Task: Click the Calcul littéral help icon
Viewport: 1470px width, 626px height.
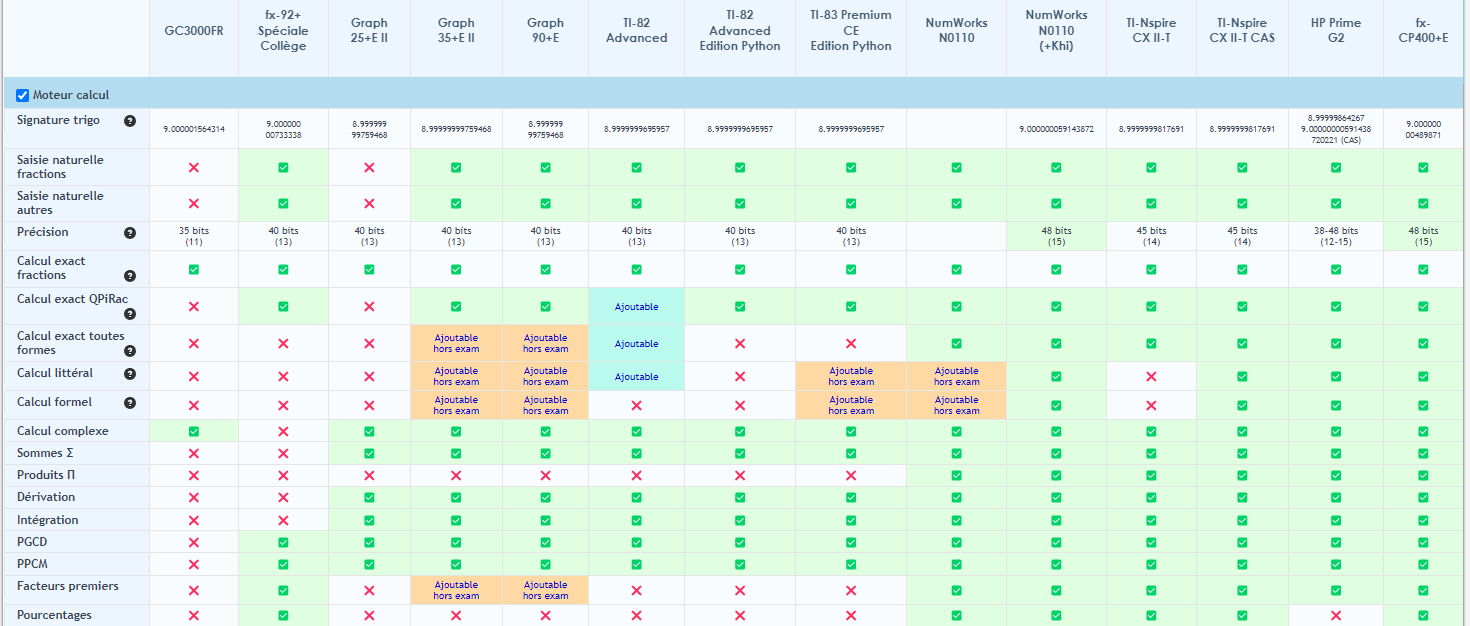Action: point(130,374)
